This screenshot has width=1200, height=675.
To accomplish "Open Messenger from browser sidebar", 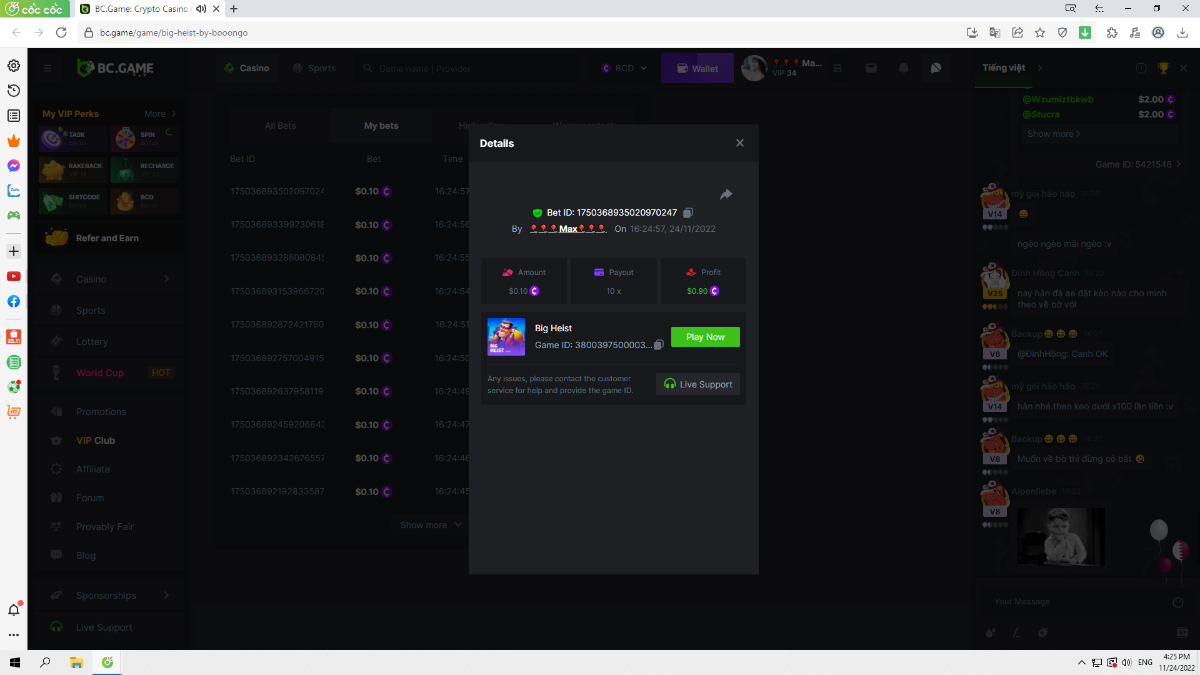I will tap(14, 166).
